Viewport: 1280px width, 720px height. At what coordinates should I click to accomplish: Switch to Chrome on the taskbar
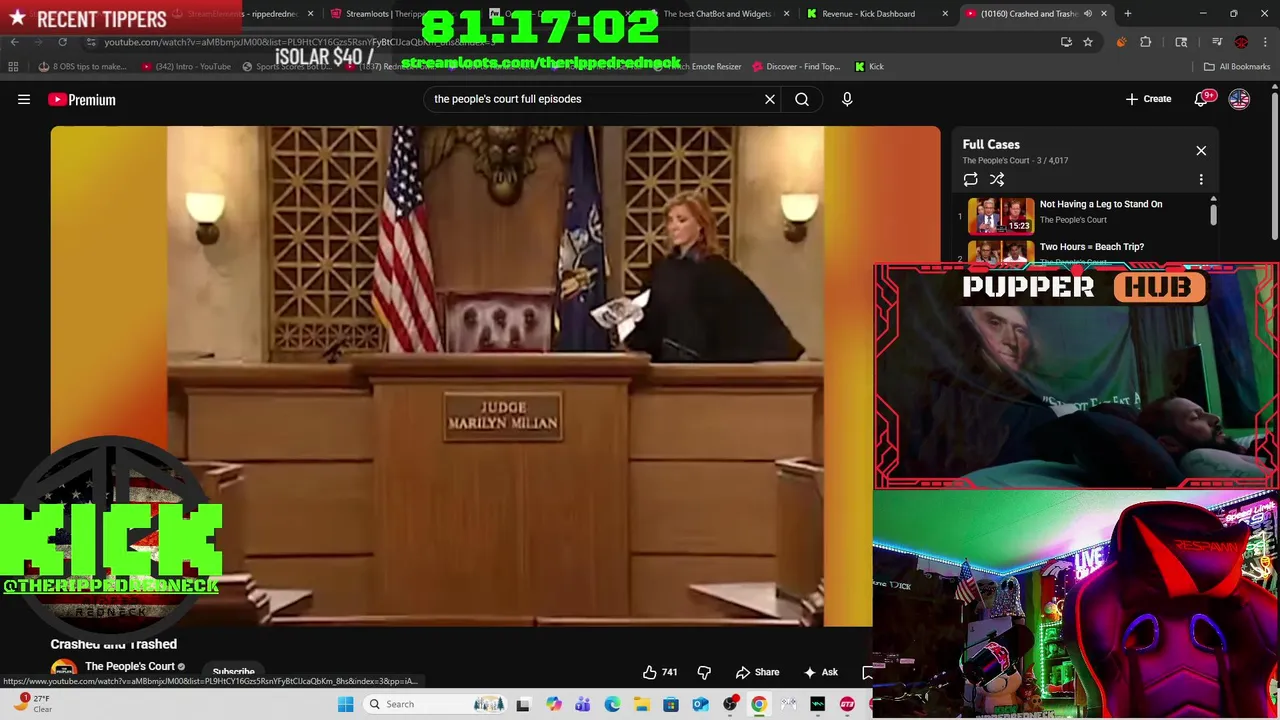pos(759,704)
